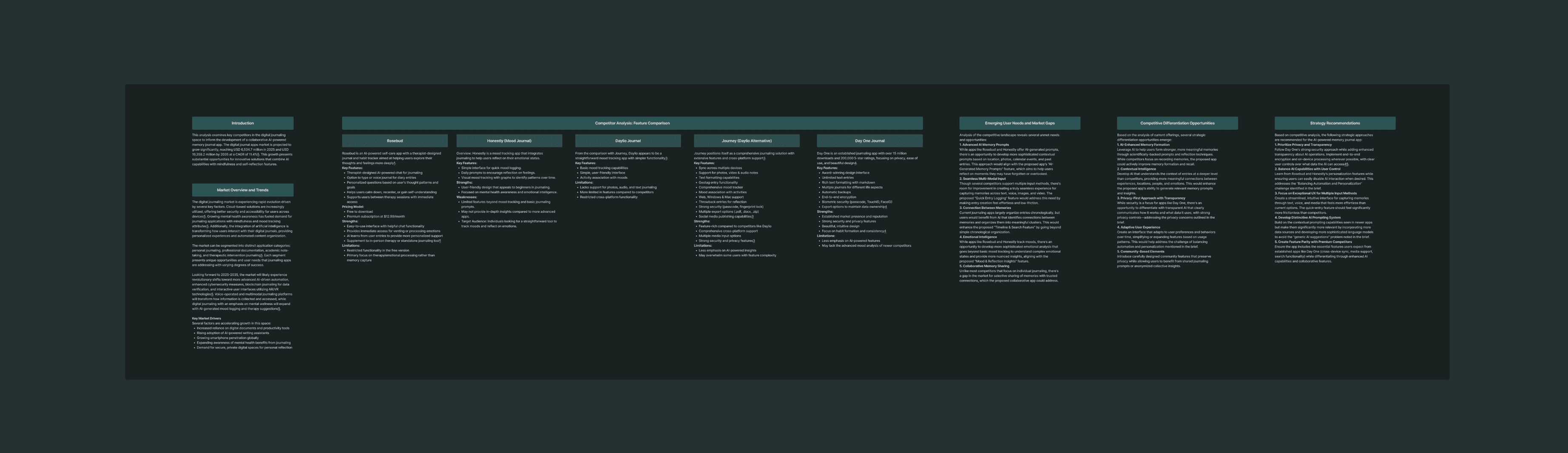This screenshot has height=453, width=1568.
Task: Select the Daylio Journal card header
Action: 628,141
